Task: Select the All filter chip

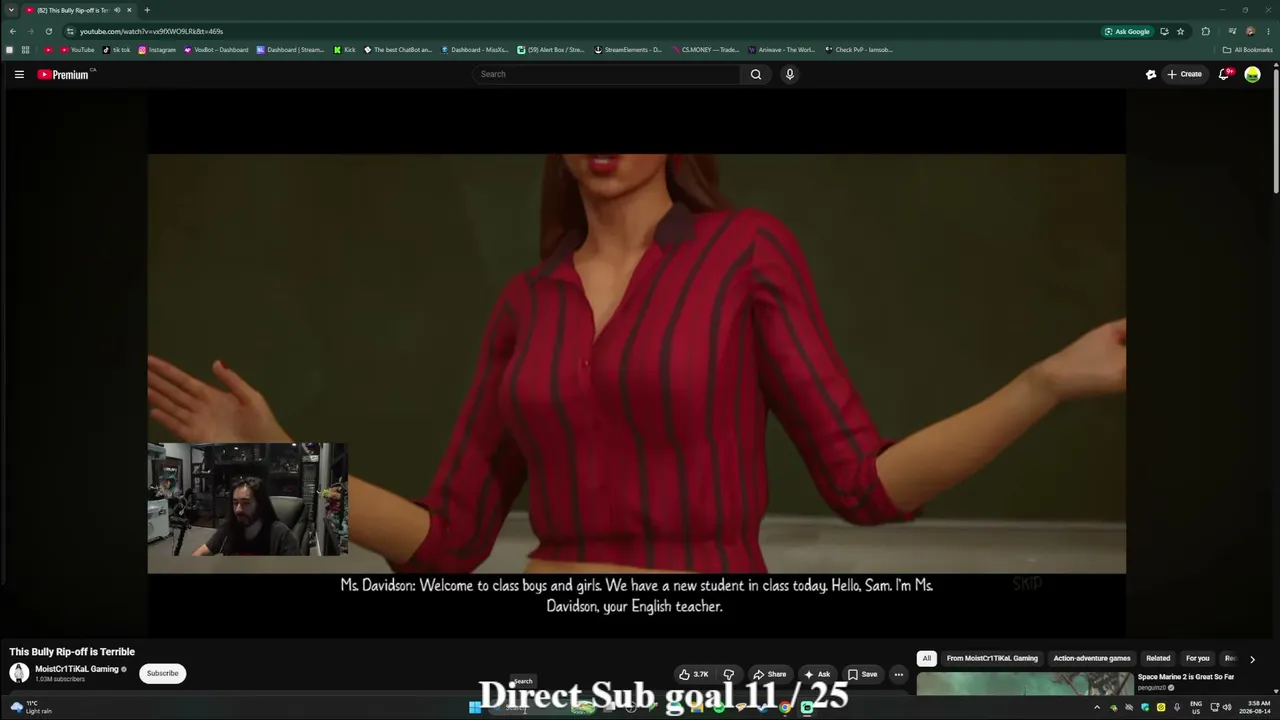Action: [927, 658]
